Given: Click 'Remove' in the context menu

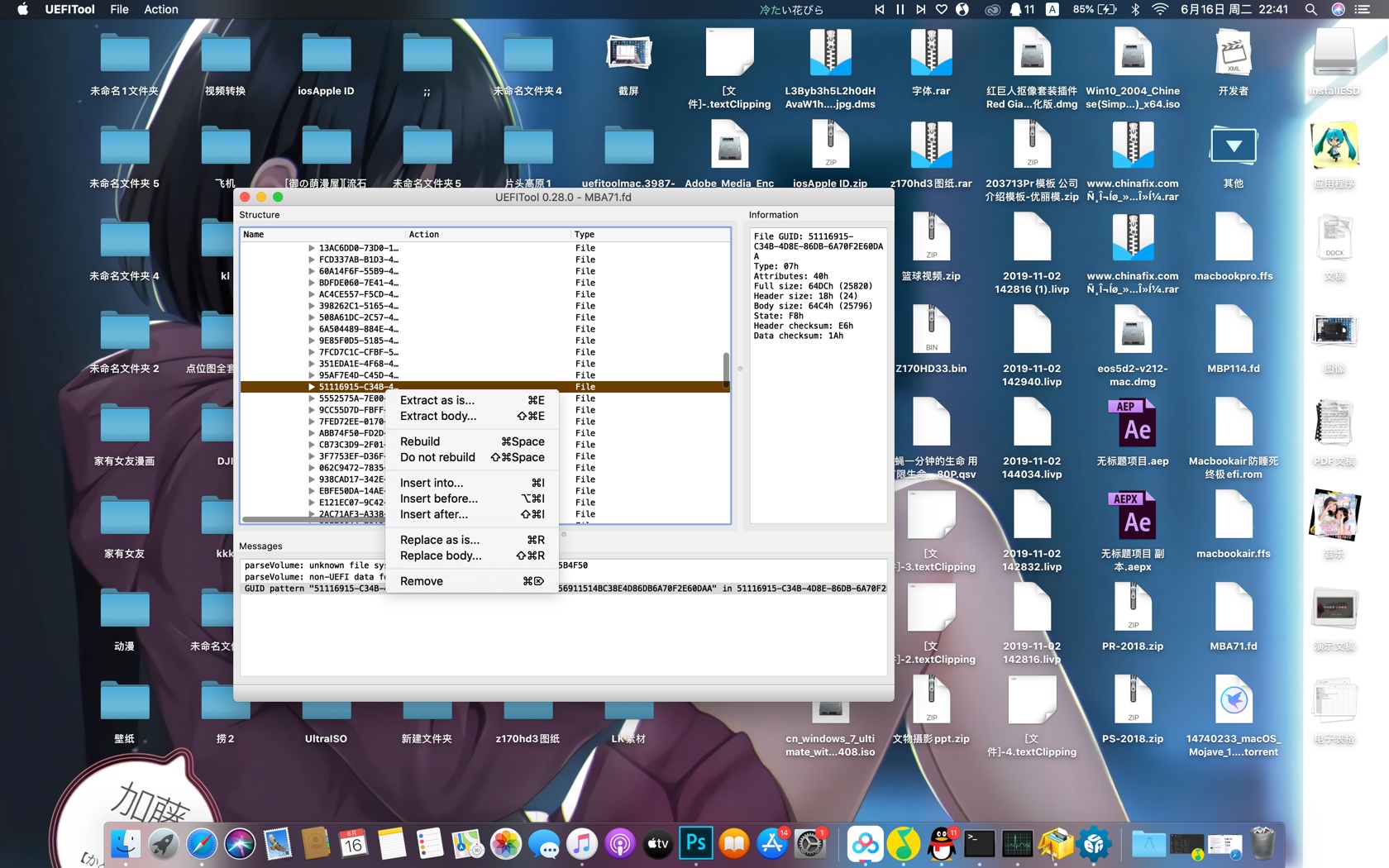Looking at the screenshot, I should [x=471, y=581].
